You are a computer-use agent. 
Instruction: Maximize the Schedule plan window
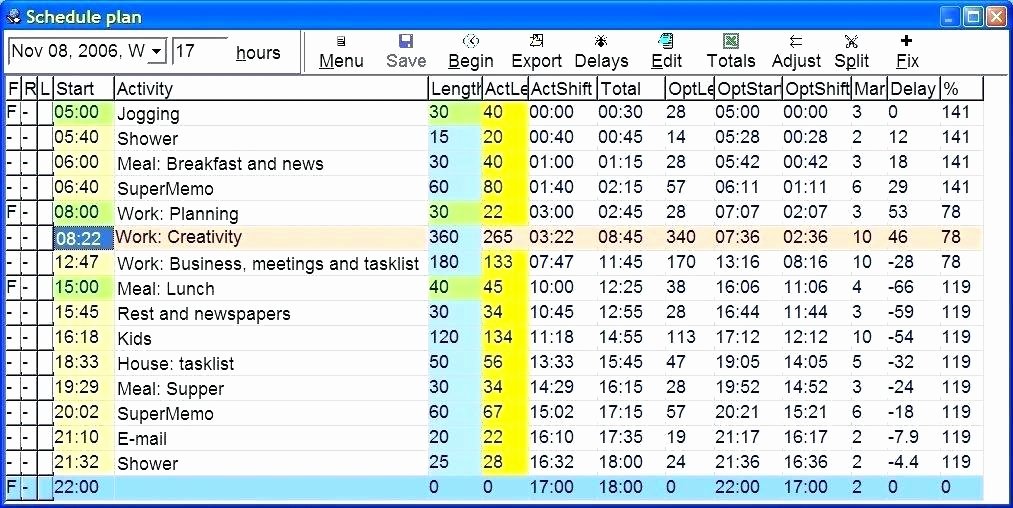[973, 16]
